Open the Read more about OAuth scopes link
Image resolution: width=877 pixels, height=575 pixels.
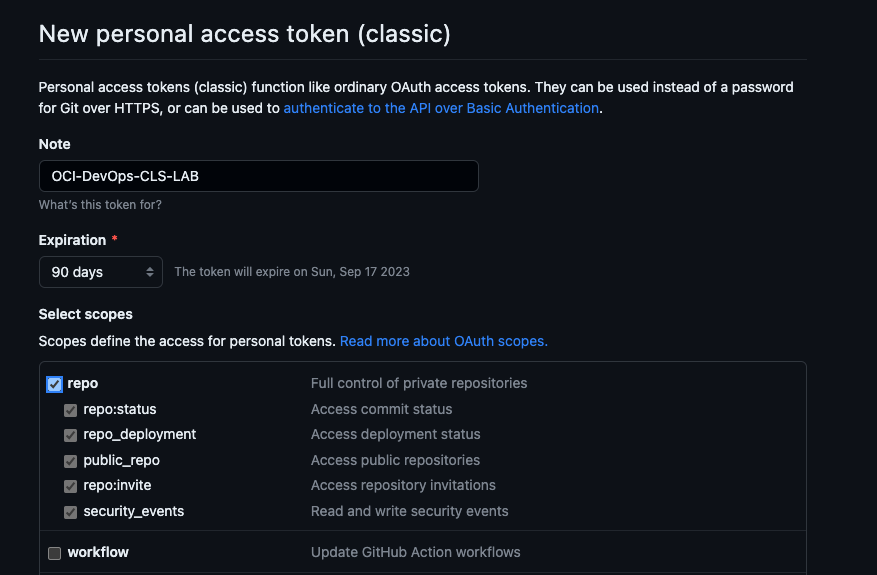(443, 341)
